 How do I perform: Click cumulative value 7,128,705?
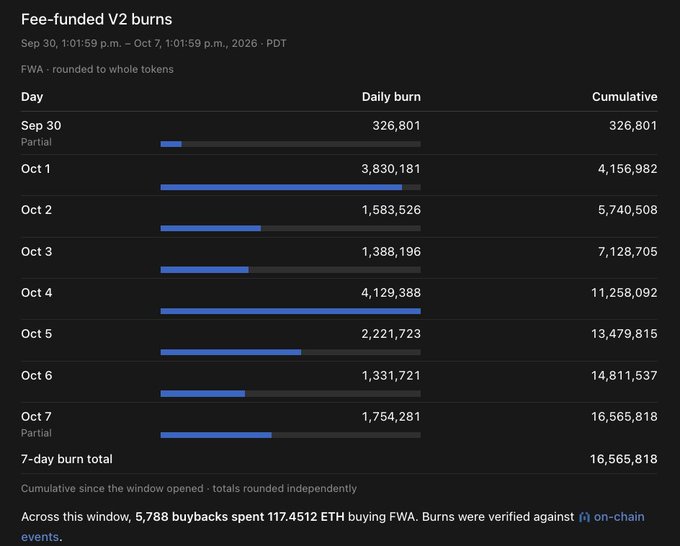pos(628,252)
